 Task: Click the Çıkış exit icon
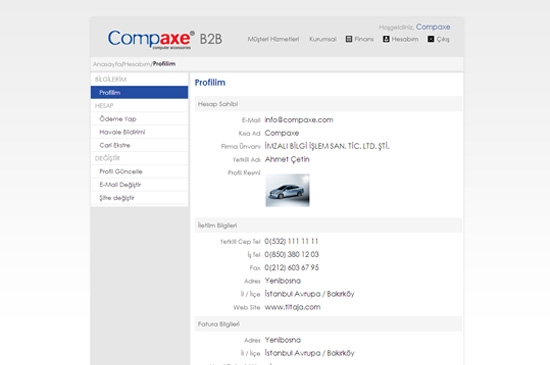431,39
